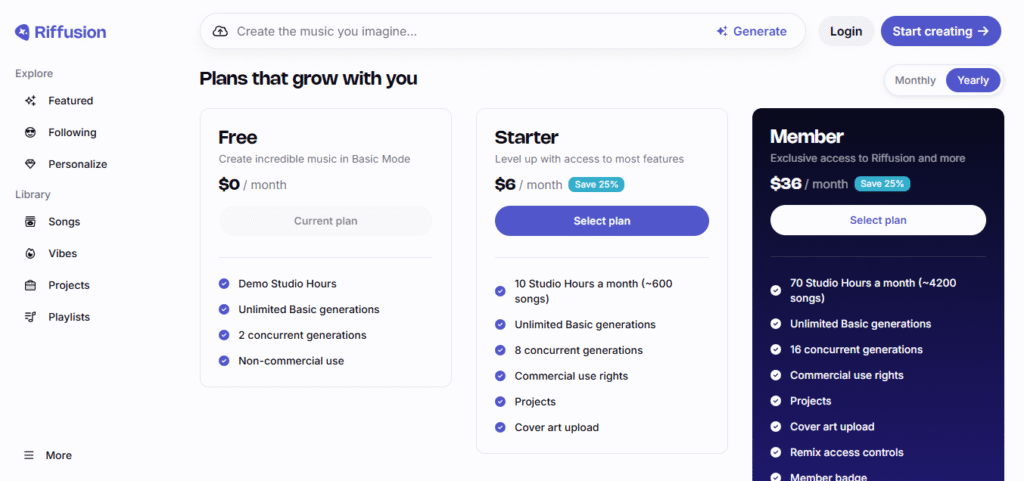Click the upload cloud icon in prompt bar

[220, 31]
